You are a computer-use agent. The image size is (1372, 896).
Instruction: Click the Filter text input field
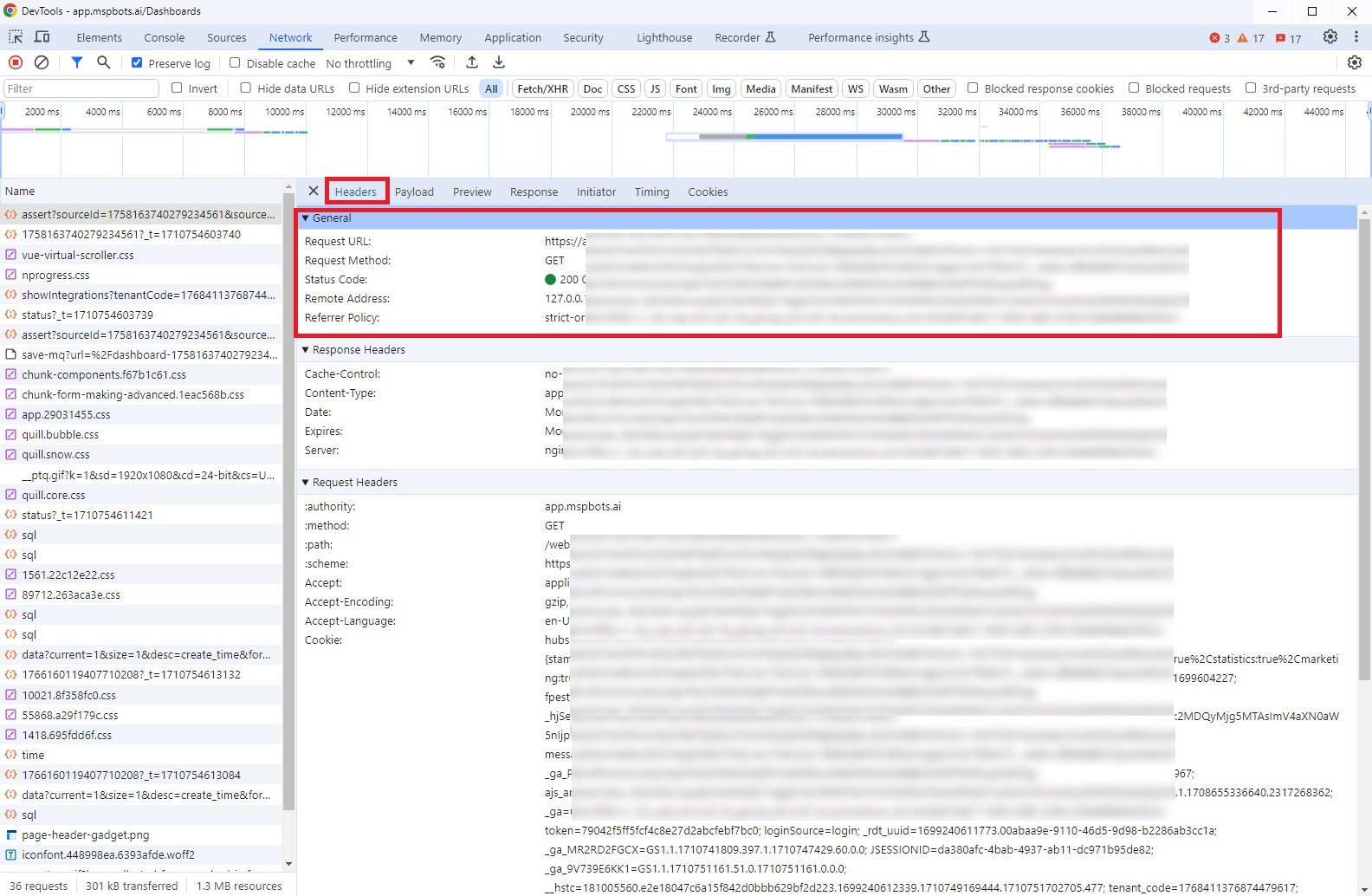81,88
